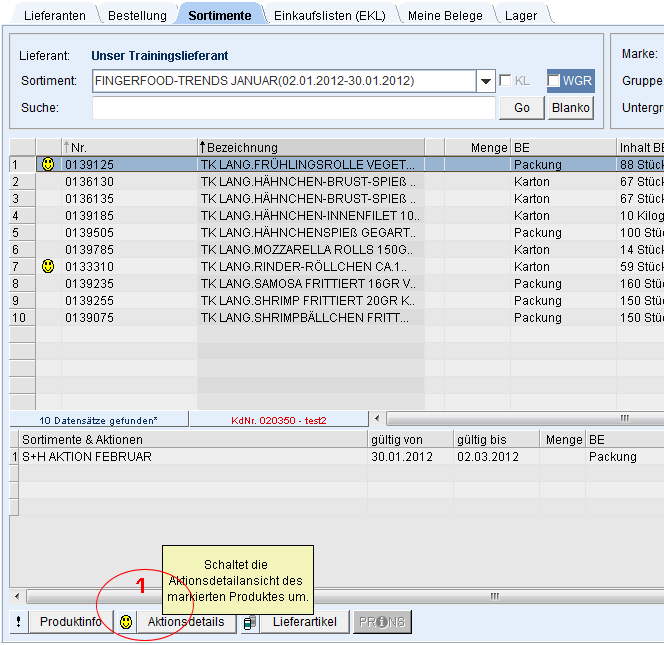Click the PRINS info button
This screenshot has height=645, width=664.
click(x=381, y=622)
